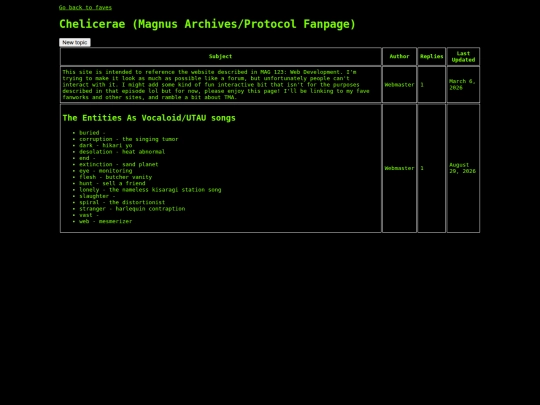Click 'web - mesmerizer' list item
Image resolution: width=540 pixels, height=405 pixels.
[x=106, y=221]
